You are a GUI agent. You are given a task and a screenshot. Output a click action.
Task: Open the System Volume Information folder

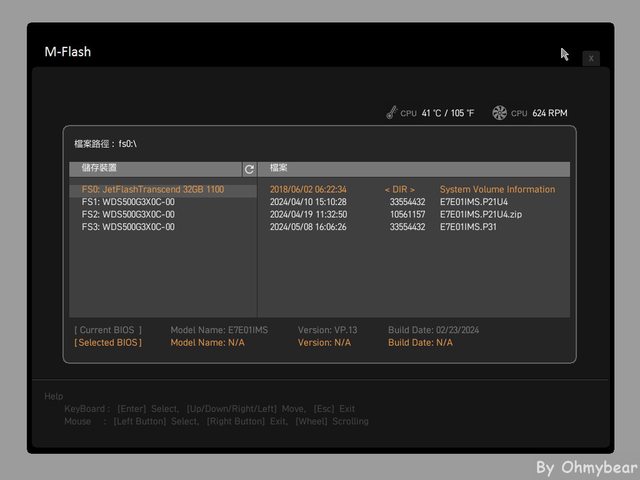click(x=497, y=189)
